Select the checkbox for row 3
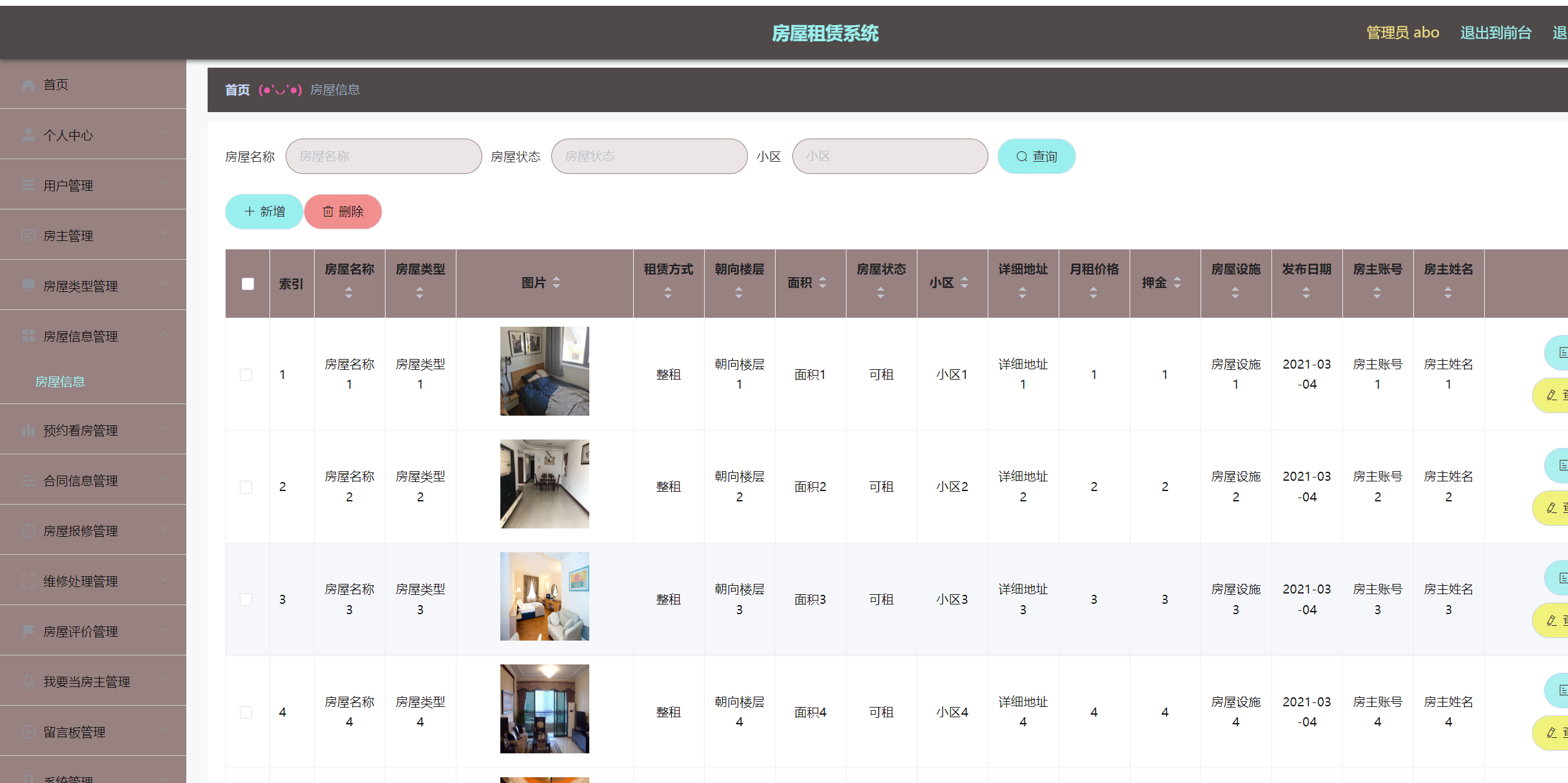 click(246, 599)
